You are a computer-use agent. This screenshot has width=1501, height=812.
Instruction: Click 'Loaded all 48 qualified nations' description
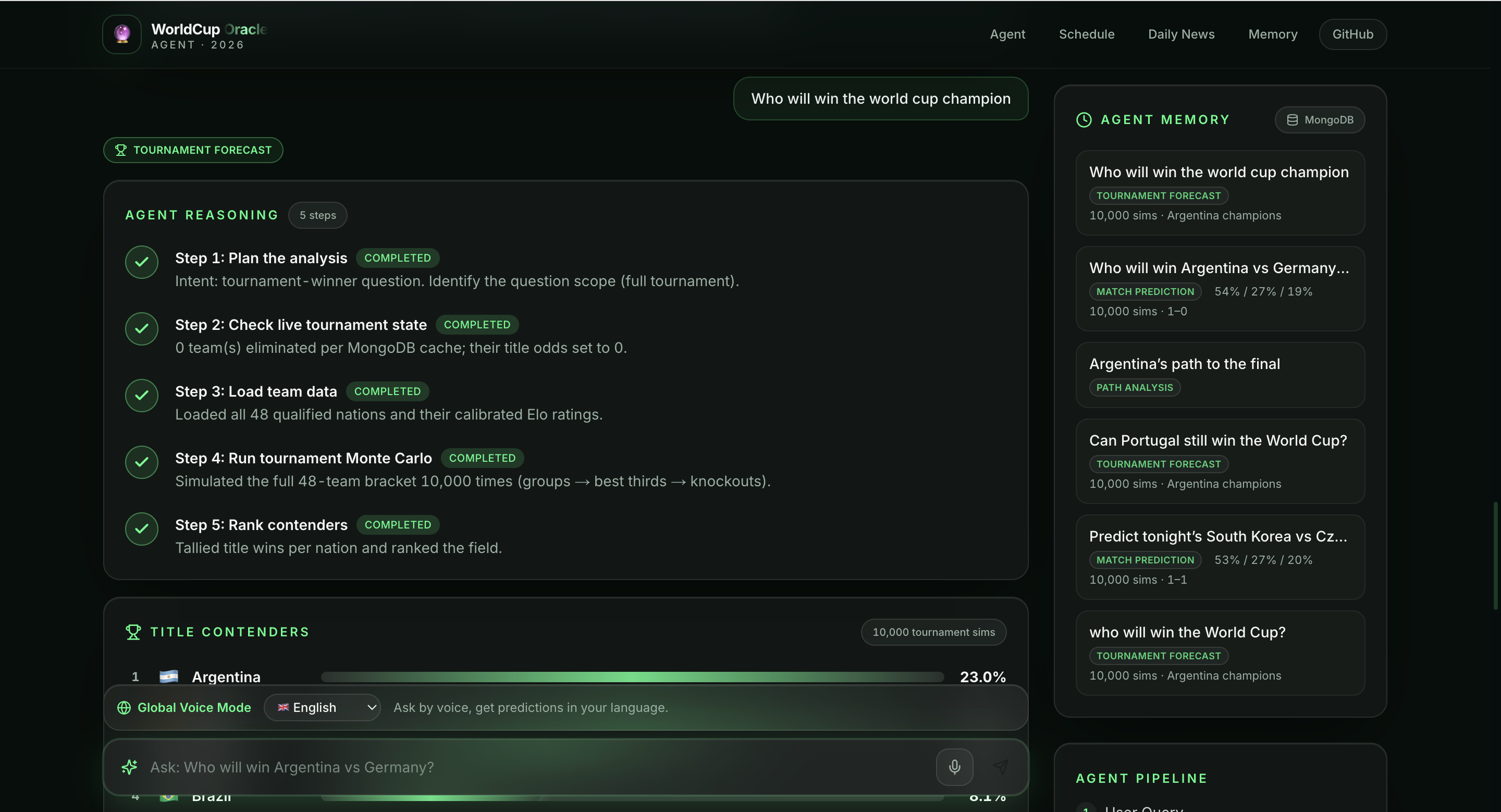[x=389, y=414]
